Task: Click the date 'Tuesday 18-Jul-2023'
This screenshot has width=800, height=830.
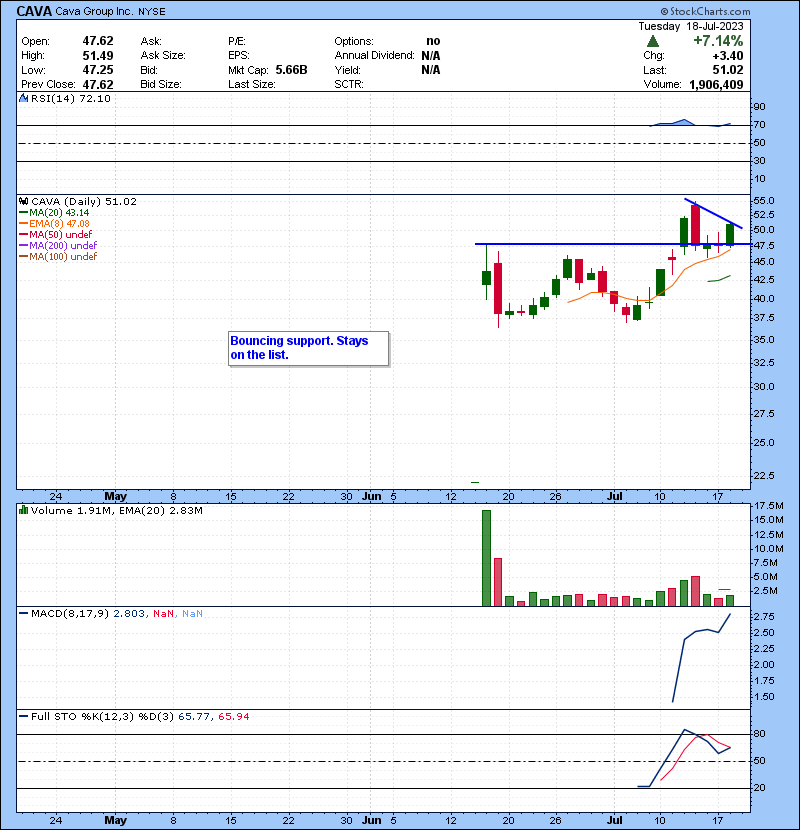Action: (x=690, y=26)
